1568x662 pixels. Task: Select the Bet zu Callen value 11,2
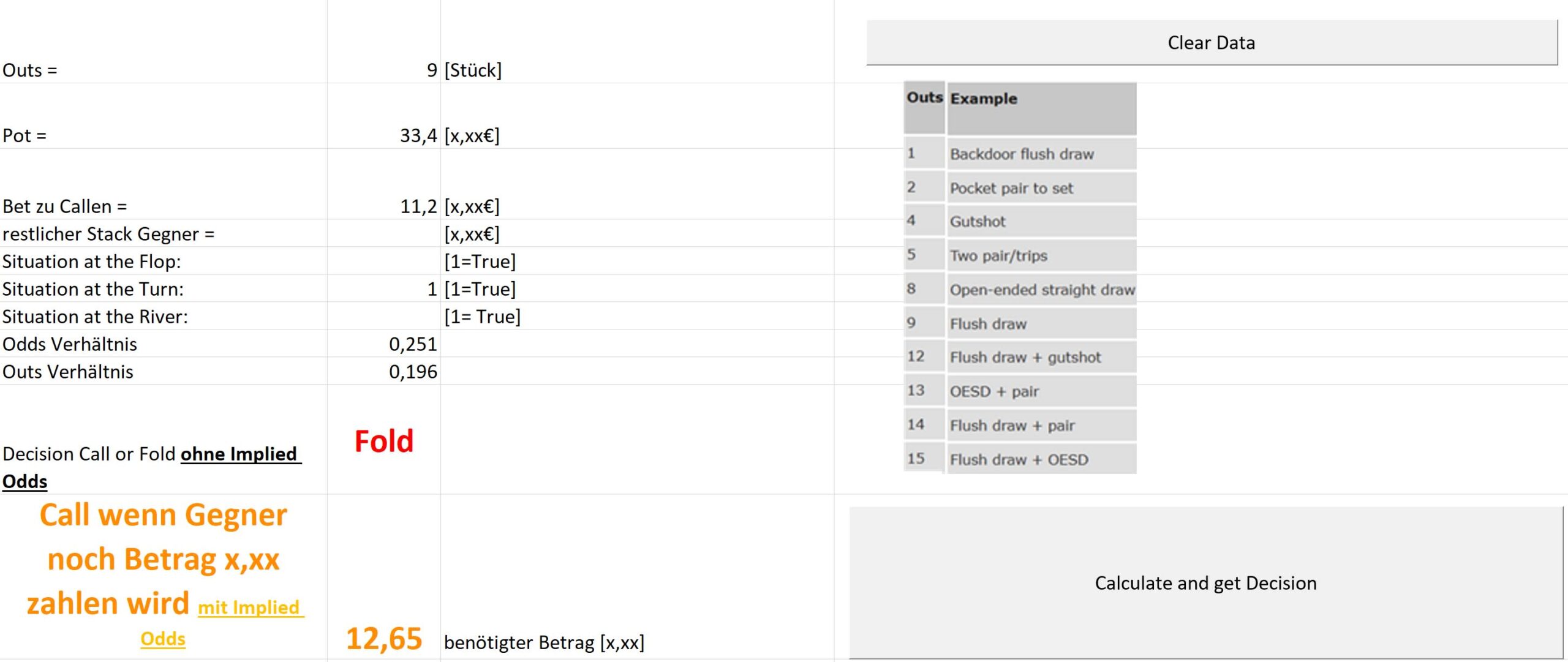(384, 206)
